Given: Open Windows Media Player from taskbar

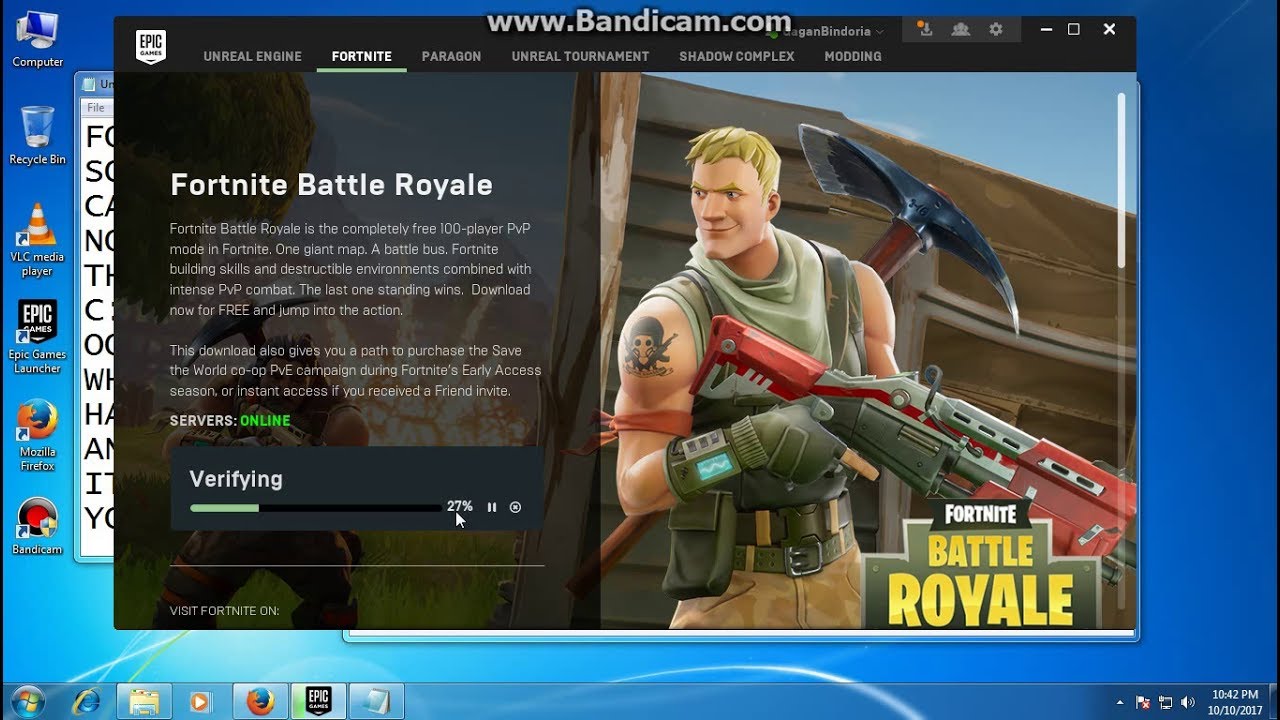Looking at the screenshot, I should tap(202, 701).
